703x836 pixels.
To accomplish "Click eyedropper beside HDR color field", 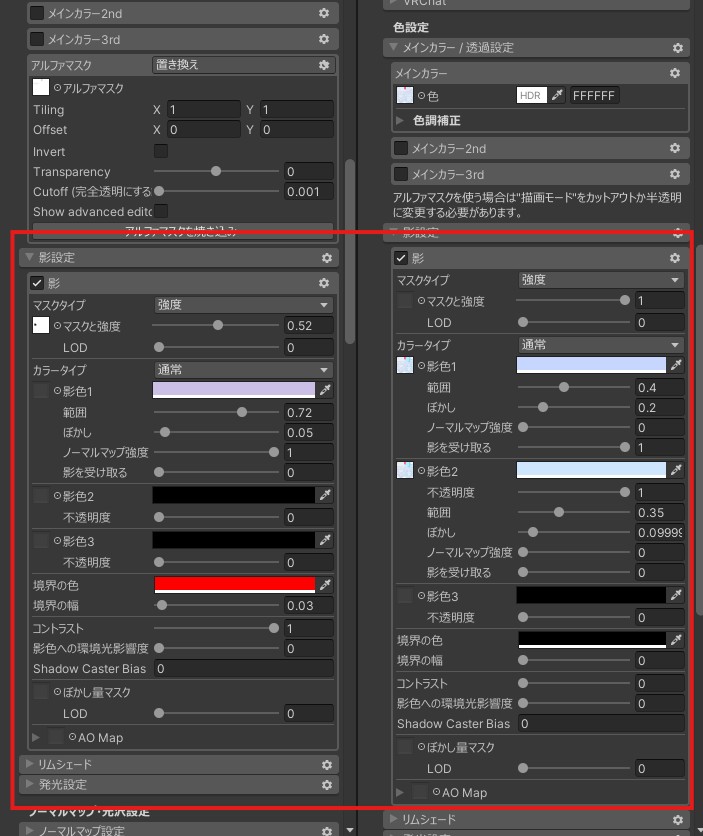I will (x=558, y=96).
